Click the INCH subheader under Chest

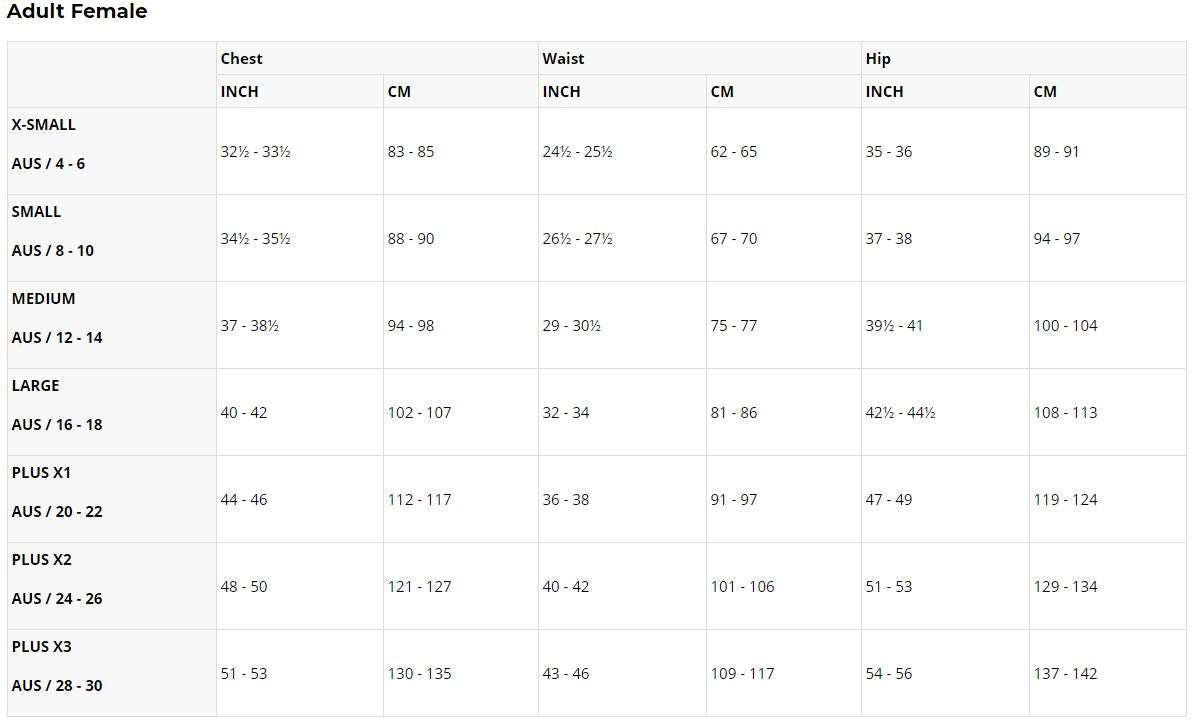[x=240, y=92]
